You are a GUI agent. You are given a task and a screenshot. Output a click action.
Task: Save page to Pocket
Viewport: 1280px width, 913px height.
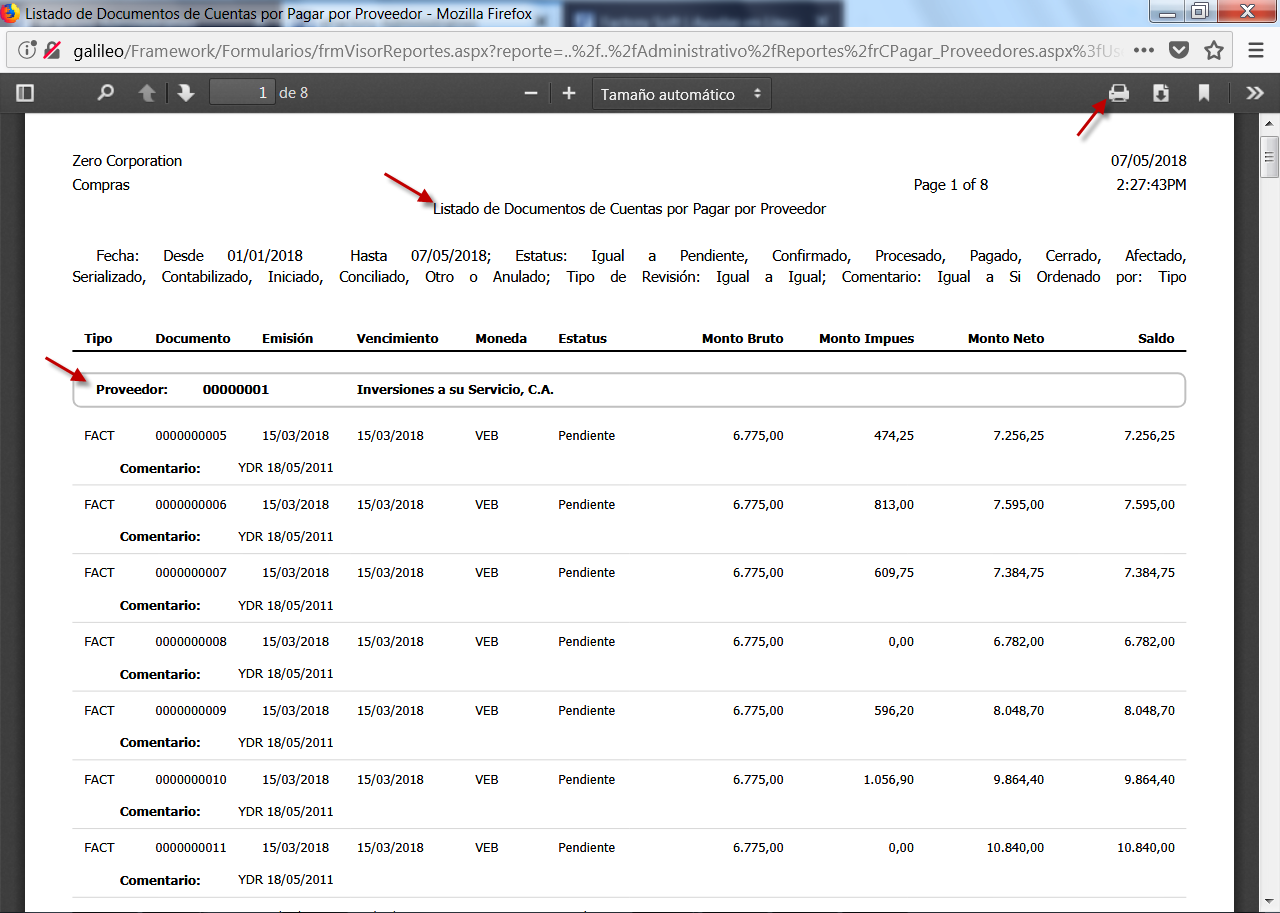(x=1179, y=50)
